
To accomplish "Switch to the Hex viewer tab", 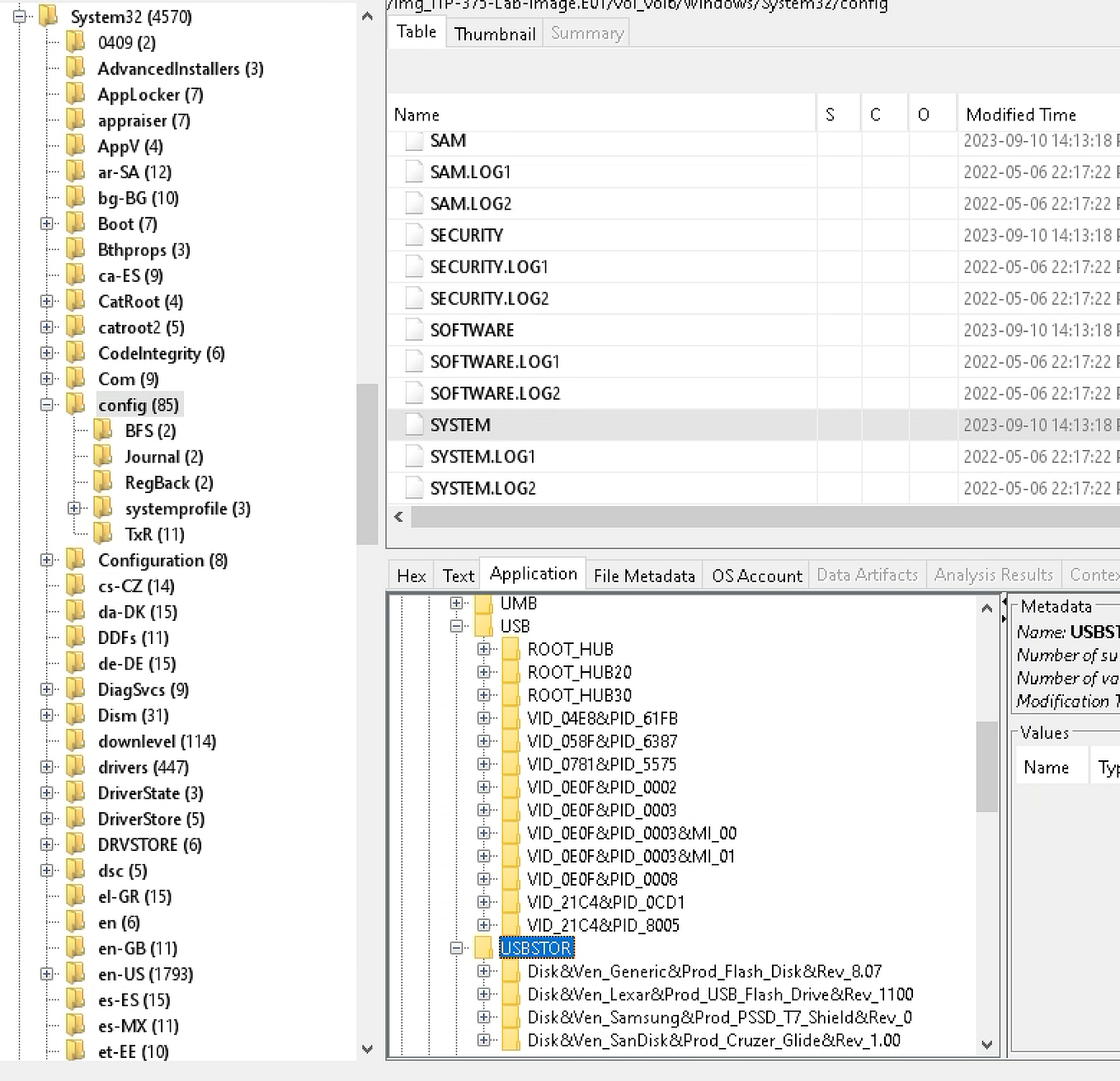I will 410,575.
